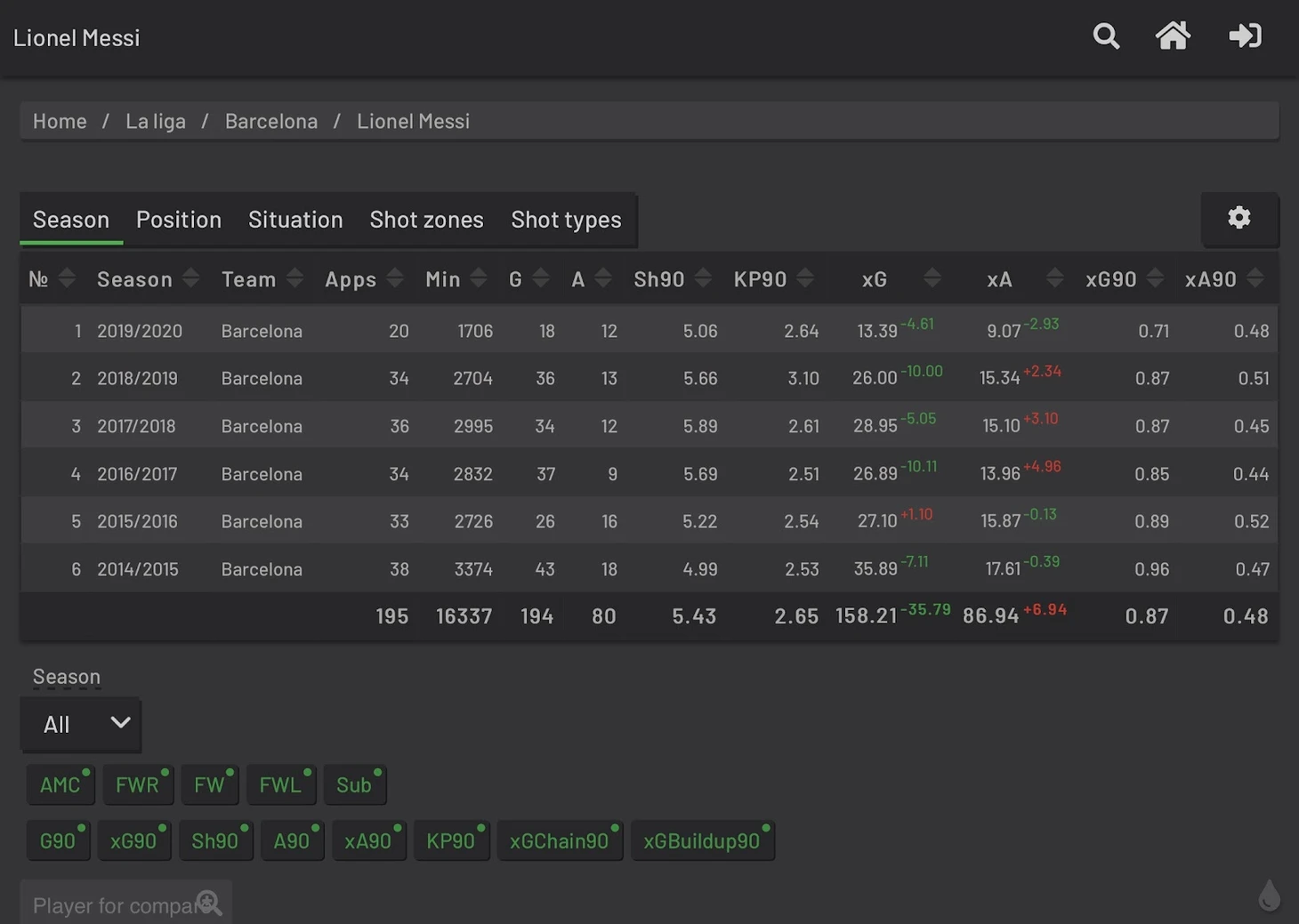Click the 2019/2020 season cell
The height and width of the screenshot is (924, 1299).
[x=140, y=331]
